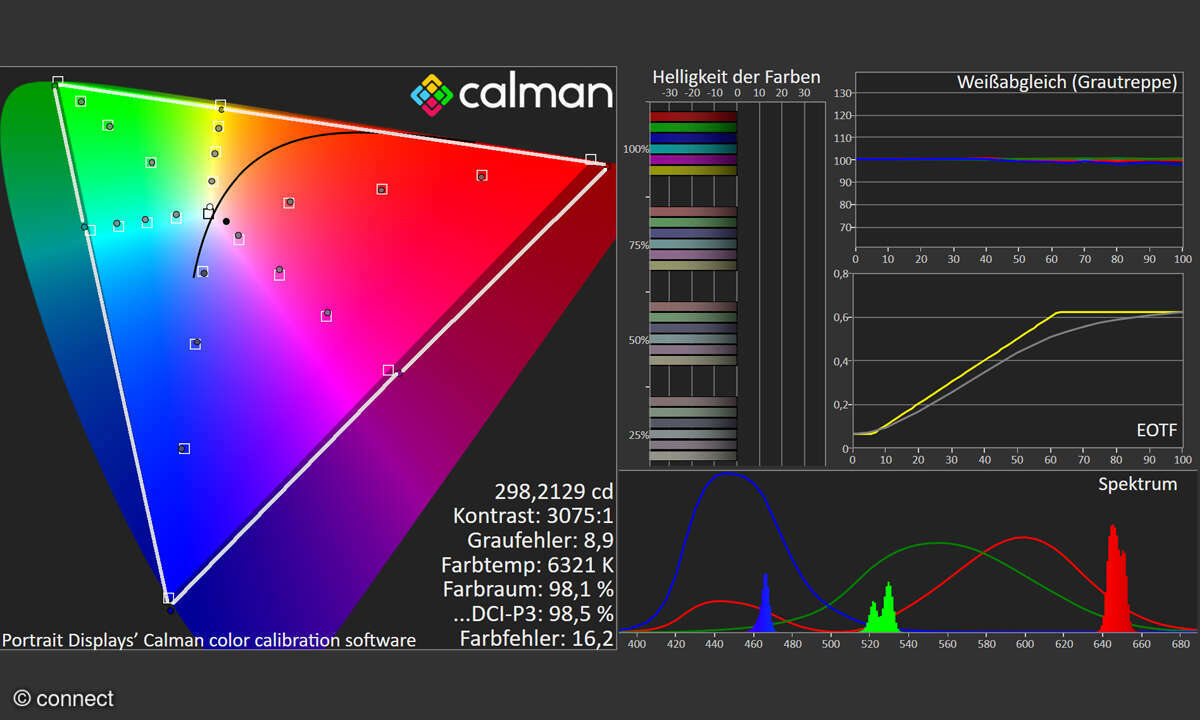Image resolution: width=1200 pixels, height=720 pixels.
Task: Click the magenta secondary square on the gamut edge
Action: [x=388, y=370]
